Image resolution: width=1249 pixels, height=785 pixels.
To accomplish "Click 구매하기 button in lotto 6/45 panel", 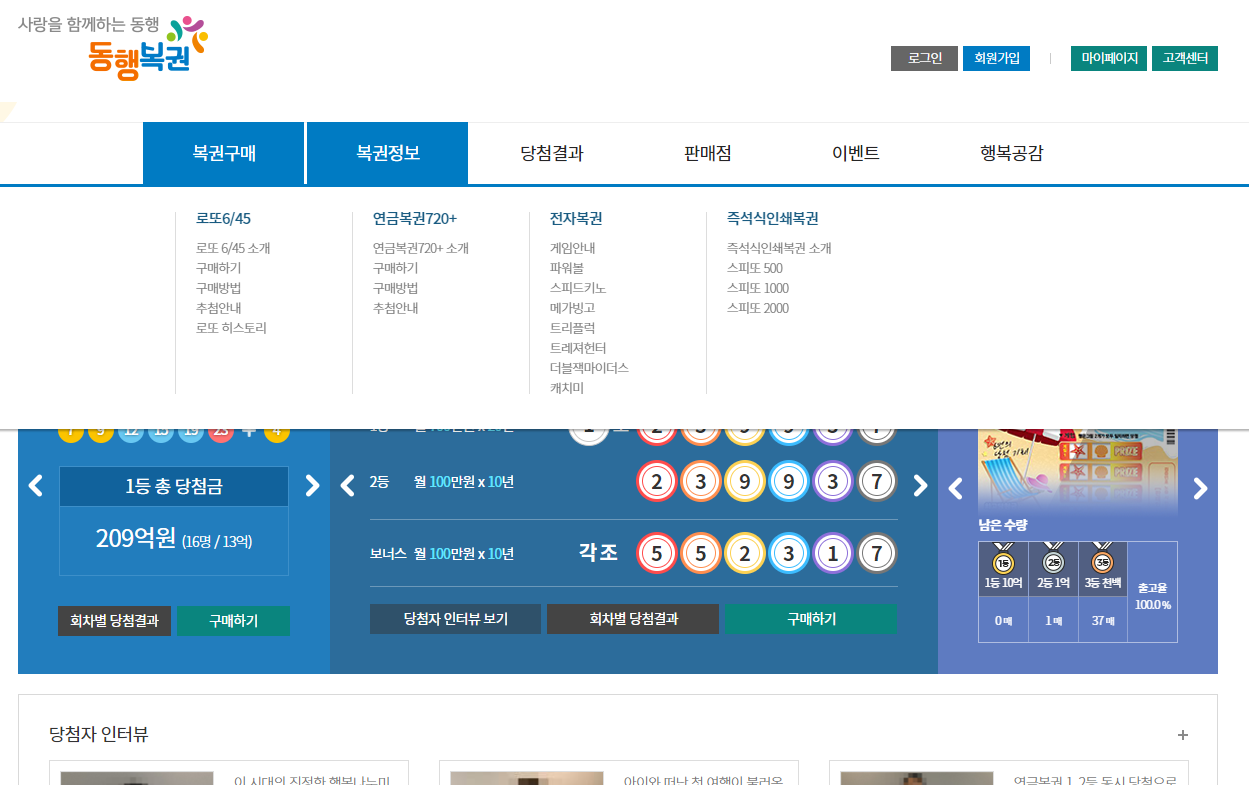I will 233,620.
